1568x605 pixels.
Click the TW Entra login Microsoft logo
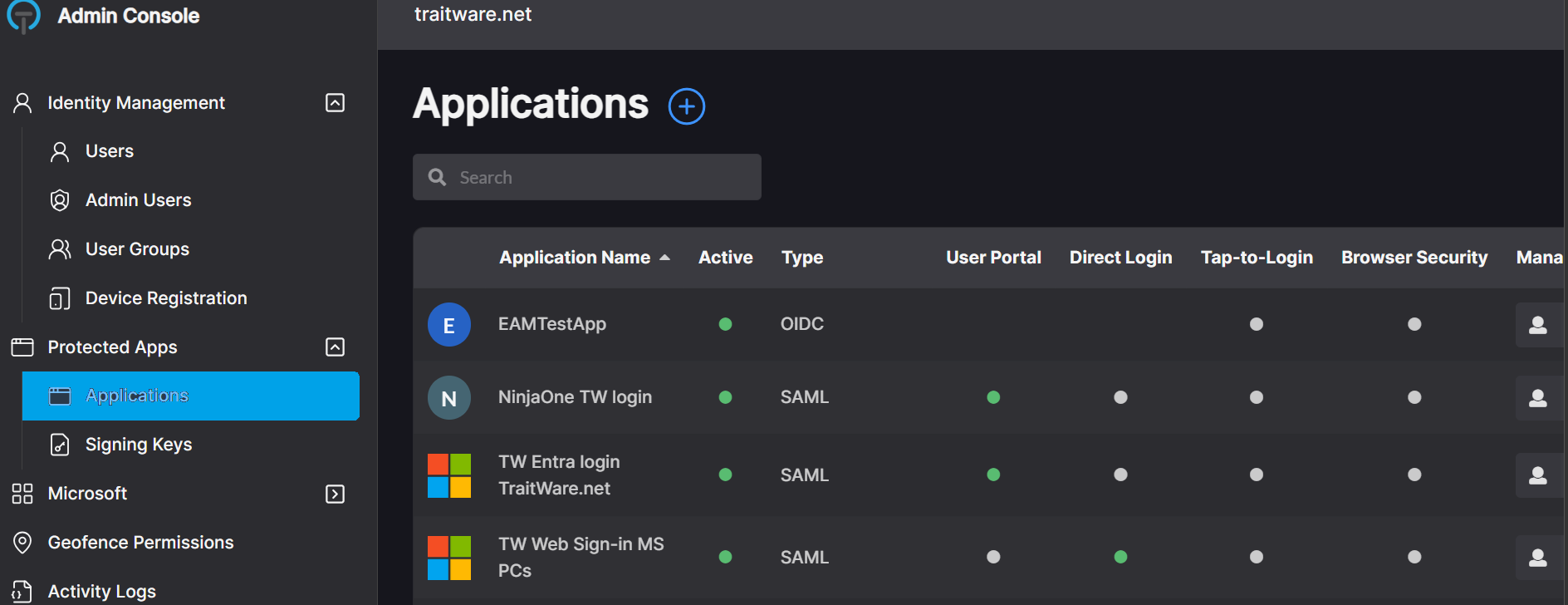click(x=449, y=475)
